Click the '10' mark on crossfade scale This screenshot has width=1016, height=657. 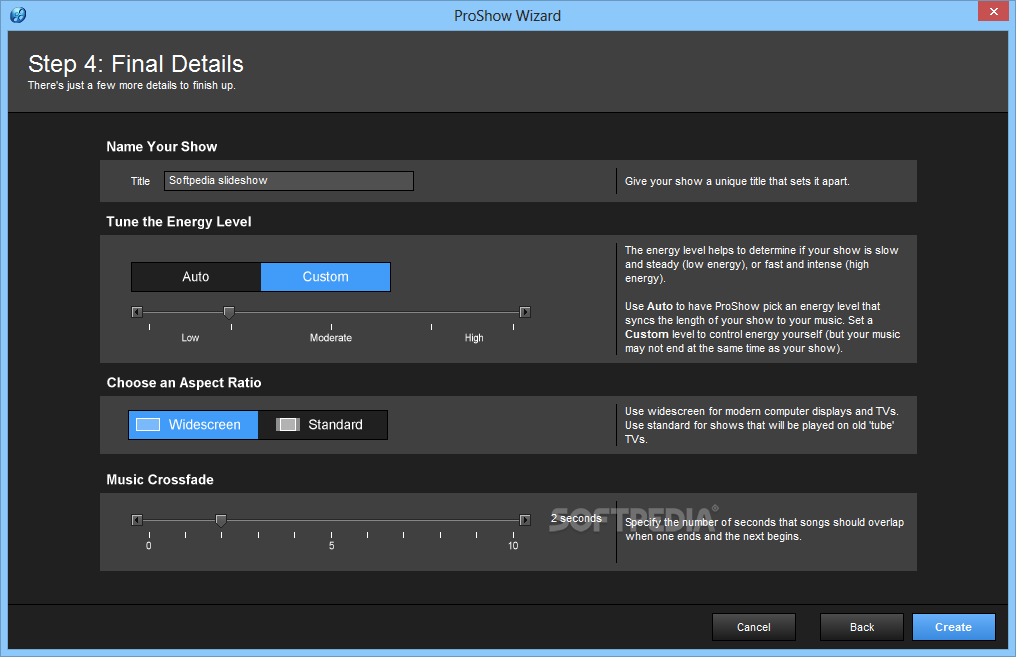click(x=513, y=546)
